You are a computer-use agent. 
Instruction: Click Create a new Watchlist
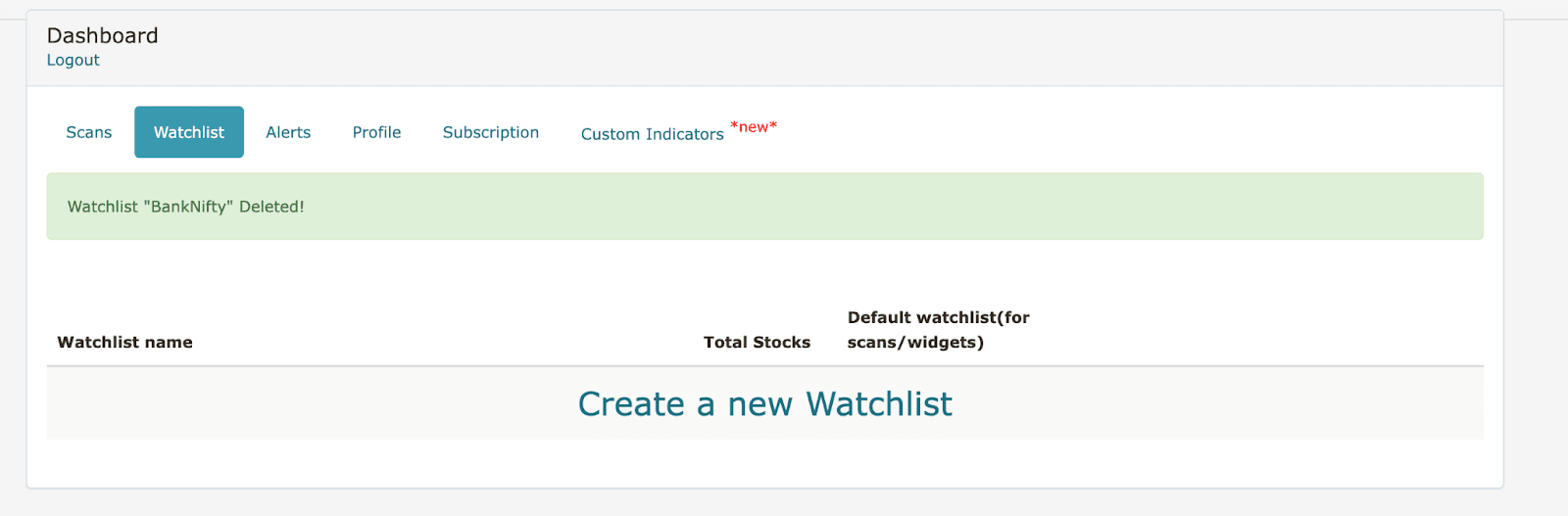coord(764,404)
